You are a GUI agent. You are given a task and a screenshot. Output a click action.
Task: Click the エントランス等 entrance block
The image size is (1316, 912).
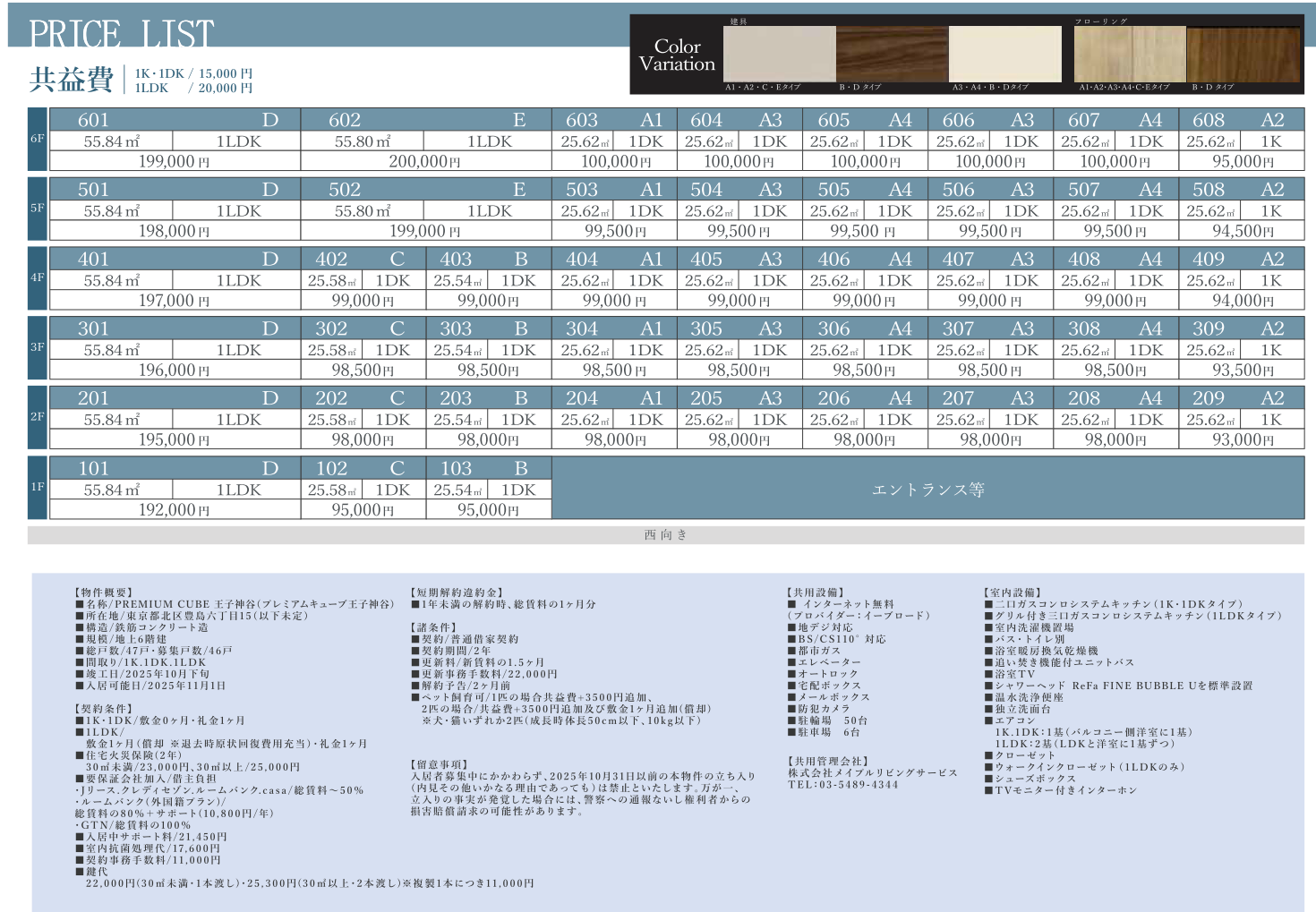(927, 490)
